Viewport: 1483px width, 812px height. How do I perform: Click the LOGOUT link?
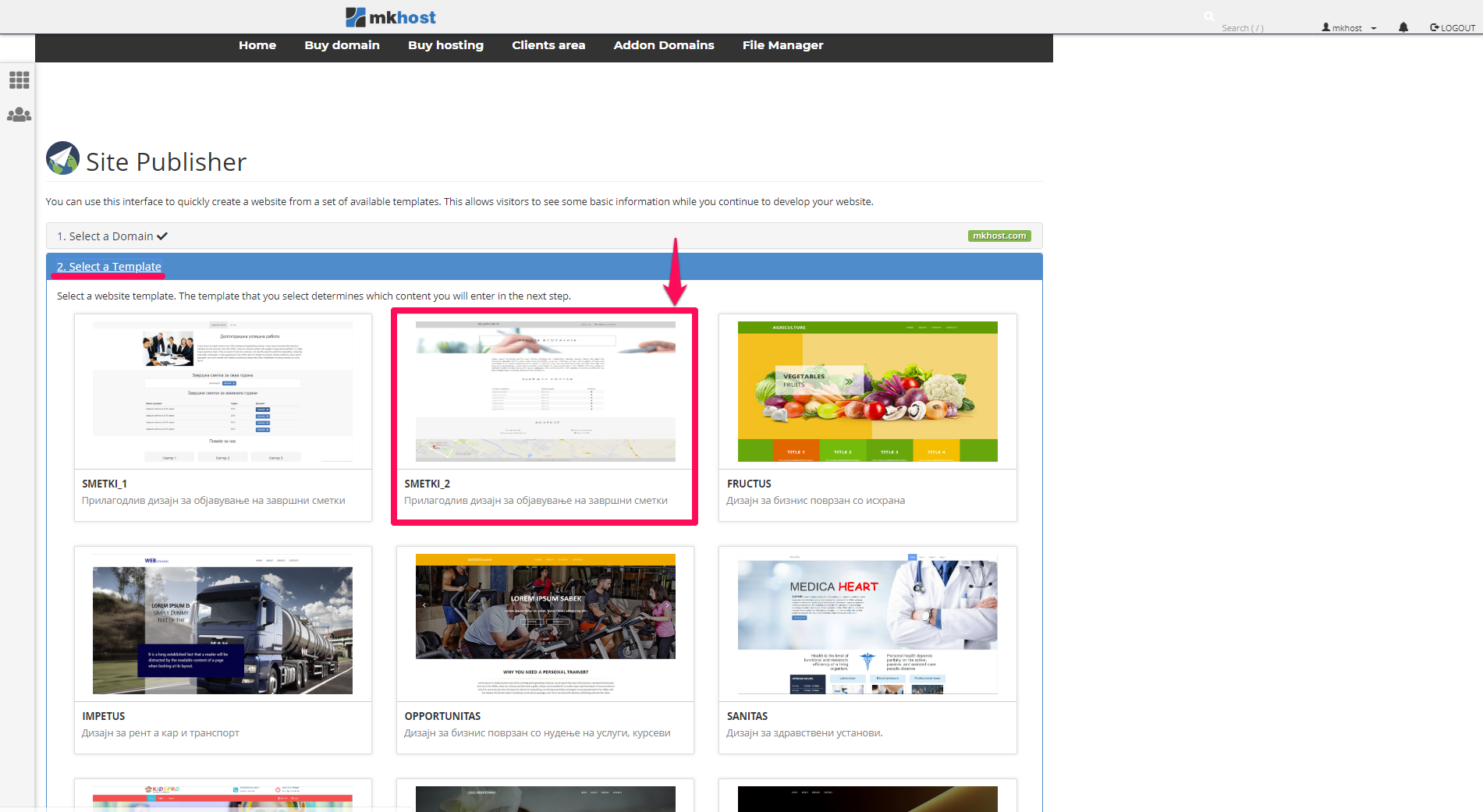(1453, 27)
